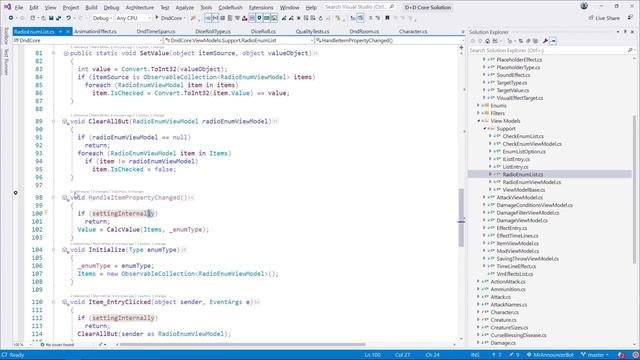Select CurseBlessingDisease.cs in Solution Explorer
This screenshot has width=640, height=360.
tap(518, 335)
